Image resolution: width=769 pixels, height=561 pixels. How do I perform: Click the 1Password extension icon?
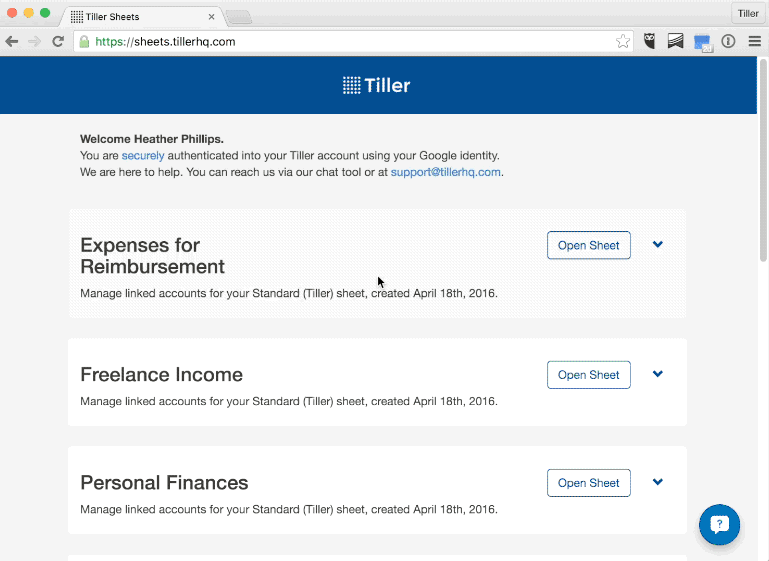[728, 41]
